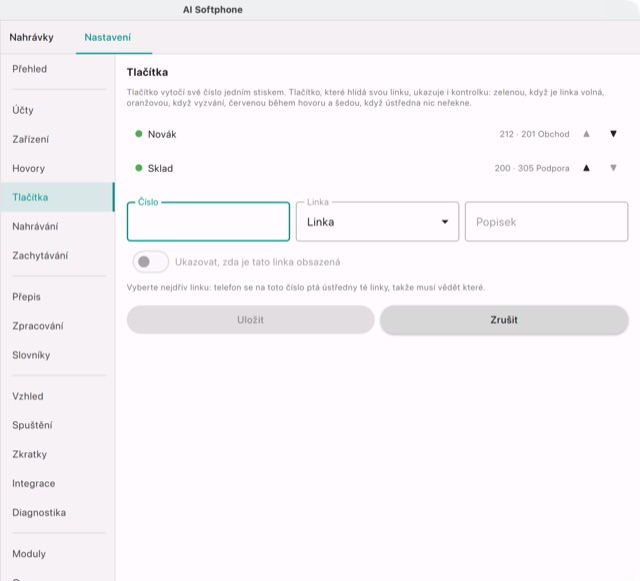Toggle the busy-line indicator switch

(x=150, y=262)
